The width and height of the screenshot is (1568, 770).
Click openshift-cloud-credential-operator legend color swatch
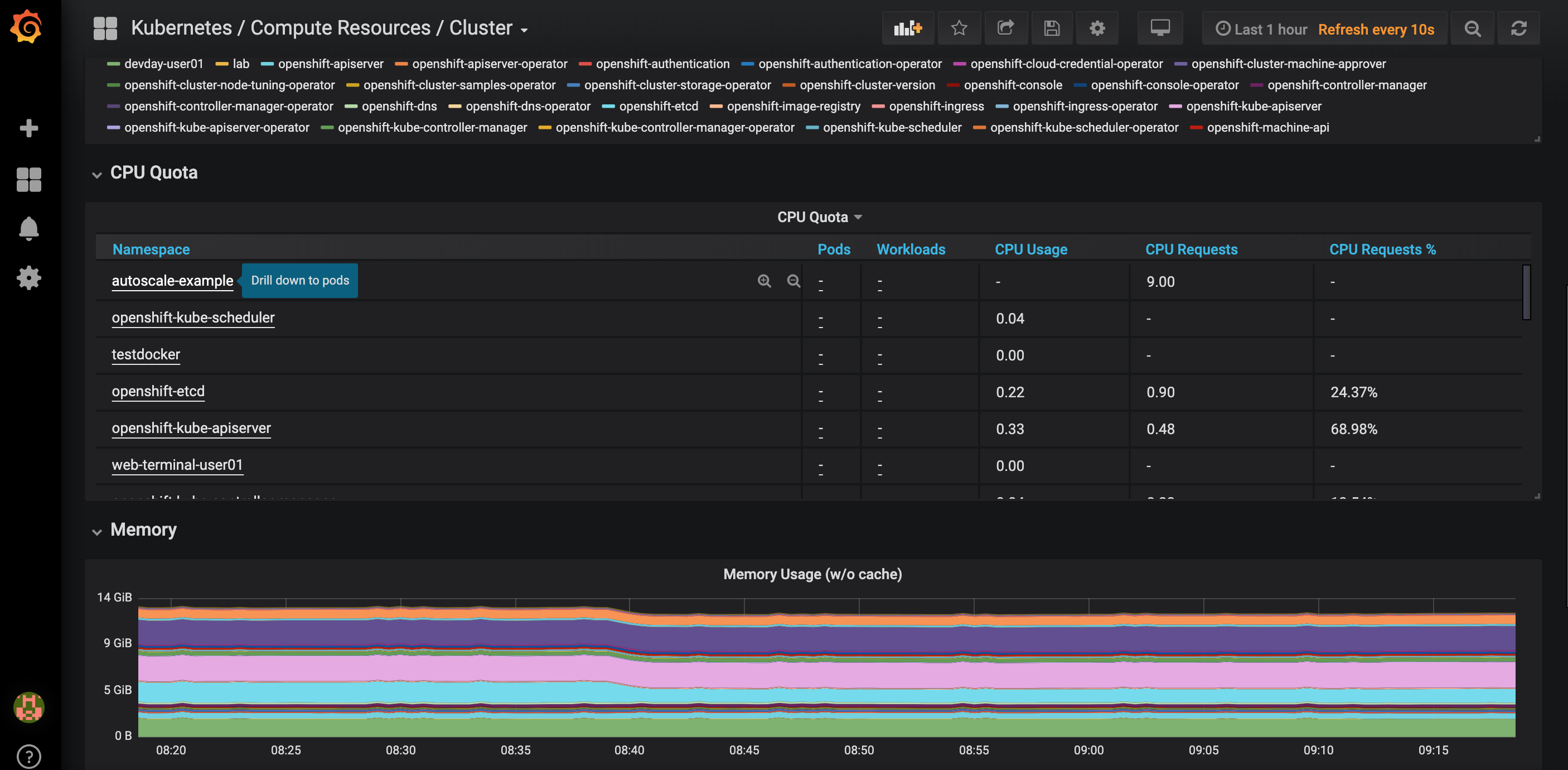[959, 64]
